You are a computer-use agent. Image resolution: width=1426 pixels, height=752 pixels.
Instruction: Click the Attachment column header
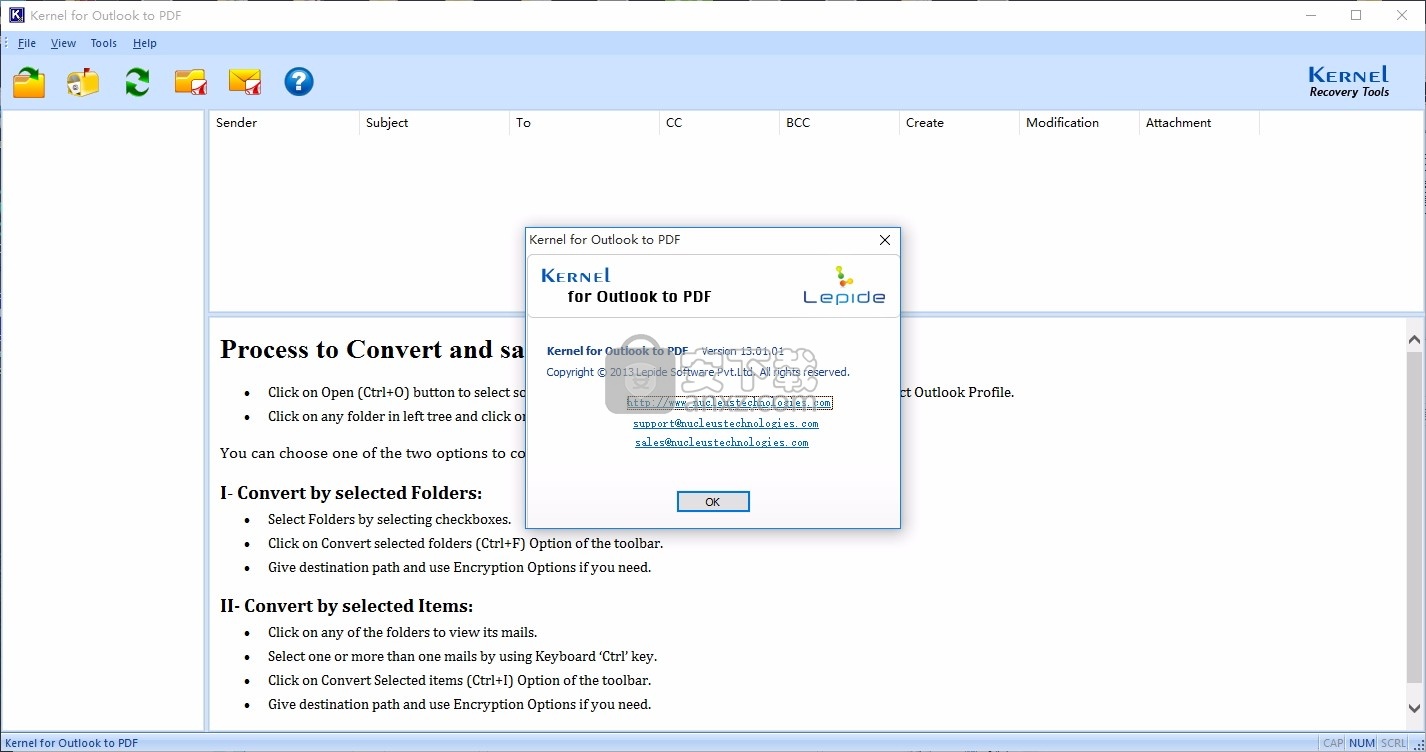pos(1199,123)
